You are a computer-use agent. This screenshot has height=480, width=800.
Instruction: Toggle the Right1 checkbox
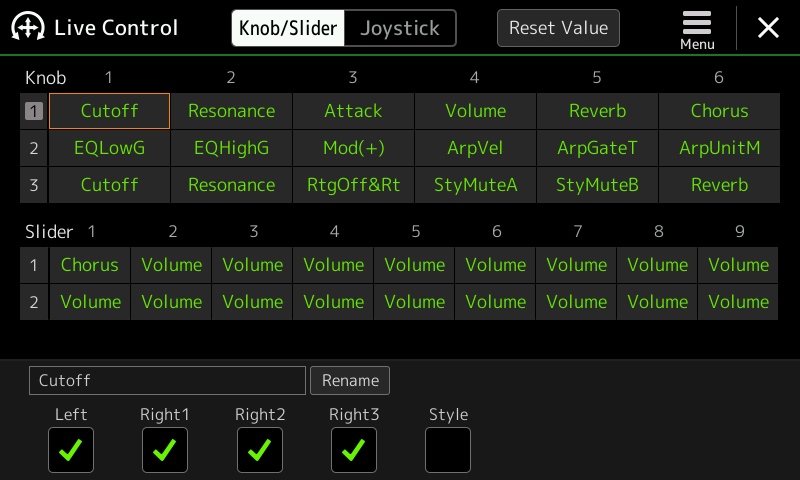165,450
